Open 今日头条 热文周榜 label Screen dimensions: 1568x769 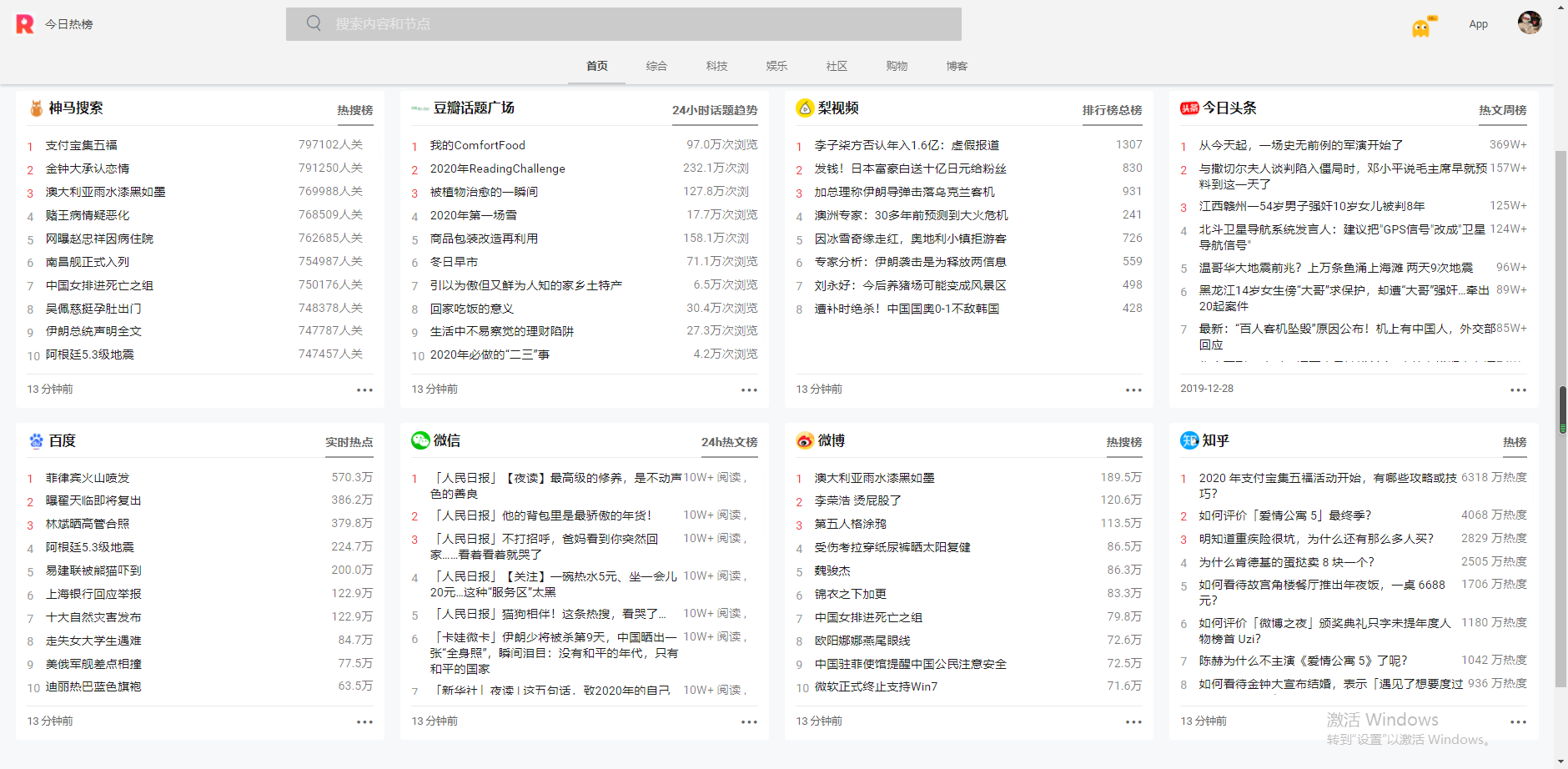pyautogui.click(x=1503, y=110)
